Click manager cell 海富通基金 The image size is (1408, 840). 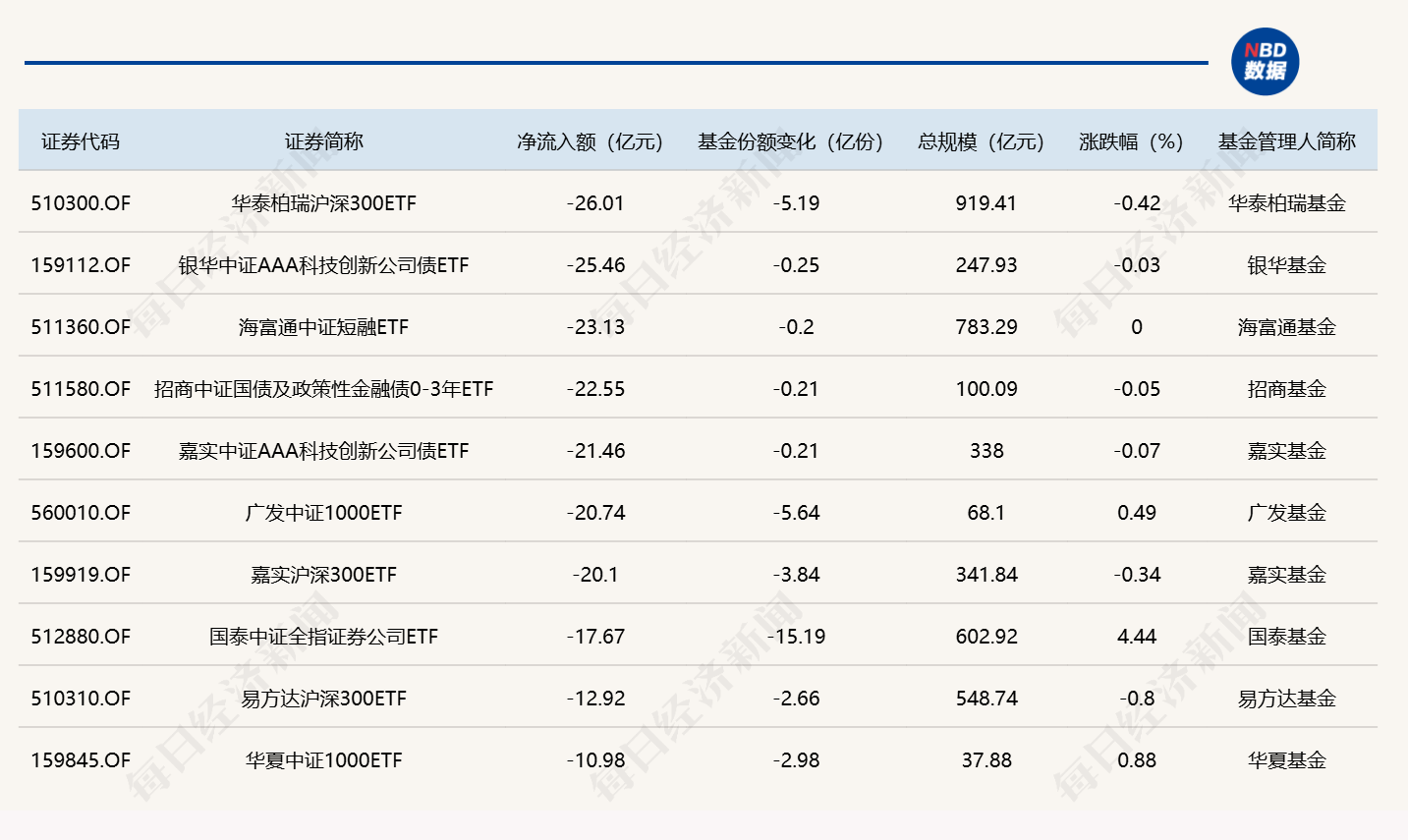1287,327
